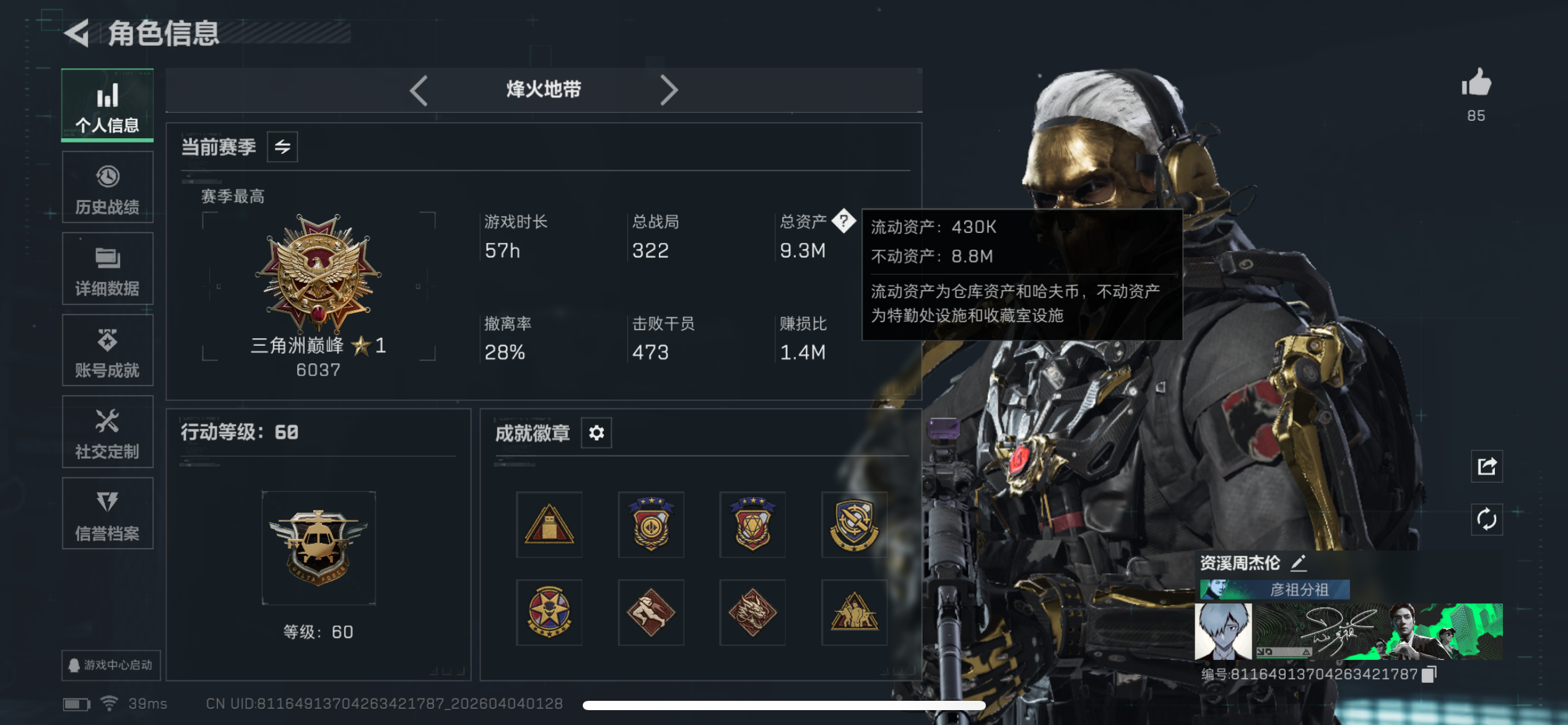
Task: Copy the player ID number
Action: tap(1429, 674)
